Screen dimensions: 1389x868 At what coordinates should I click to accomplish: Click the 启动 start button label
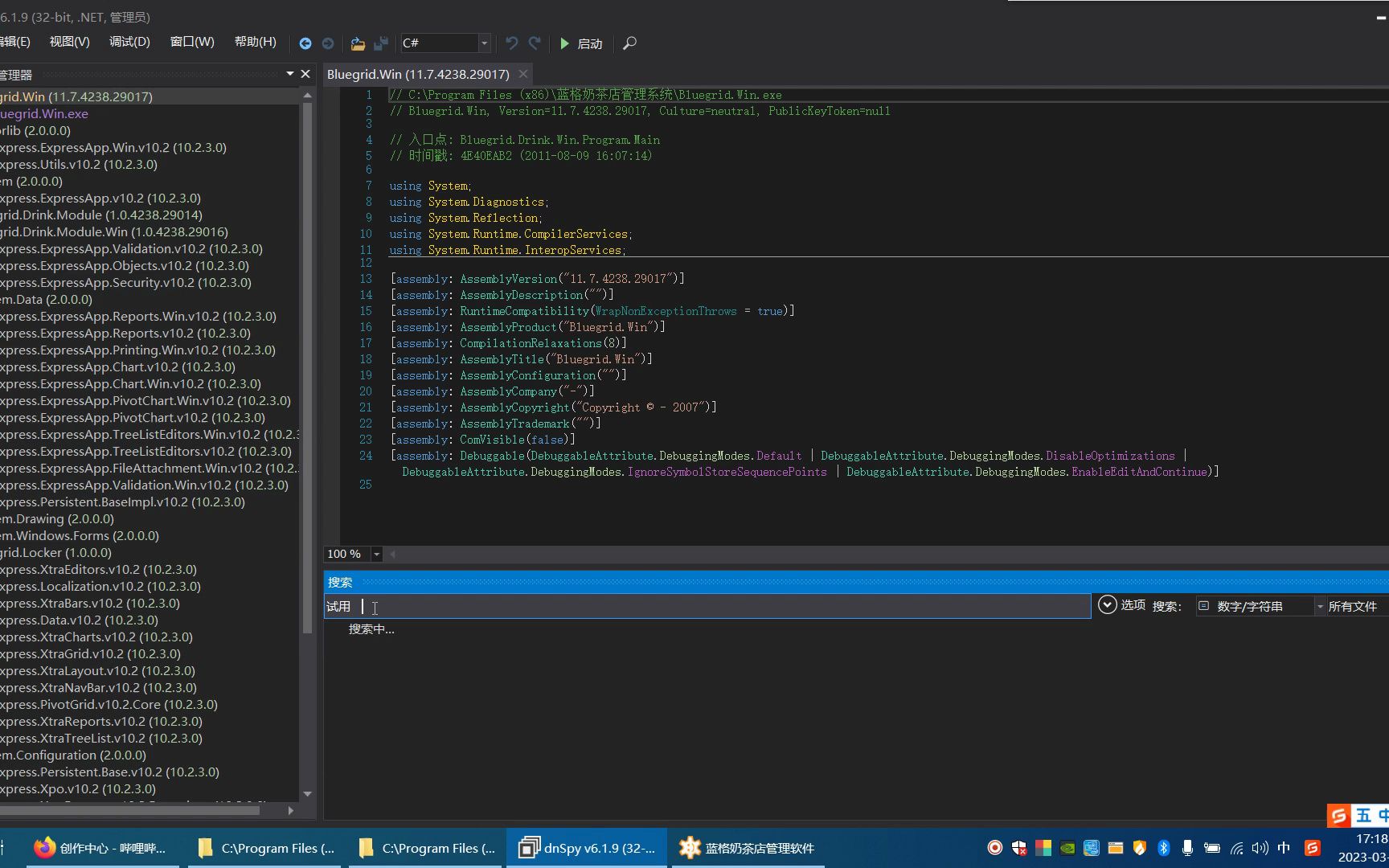pyautogui.click(x=590, y=43)
